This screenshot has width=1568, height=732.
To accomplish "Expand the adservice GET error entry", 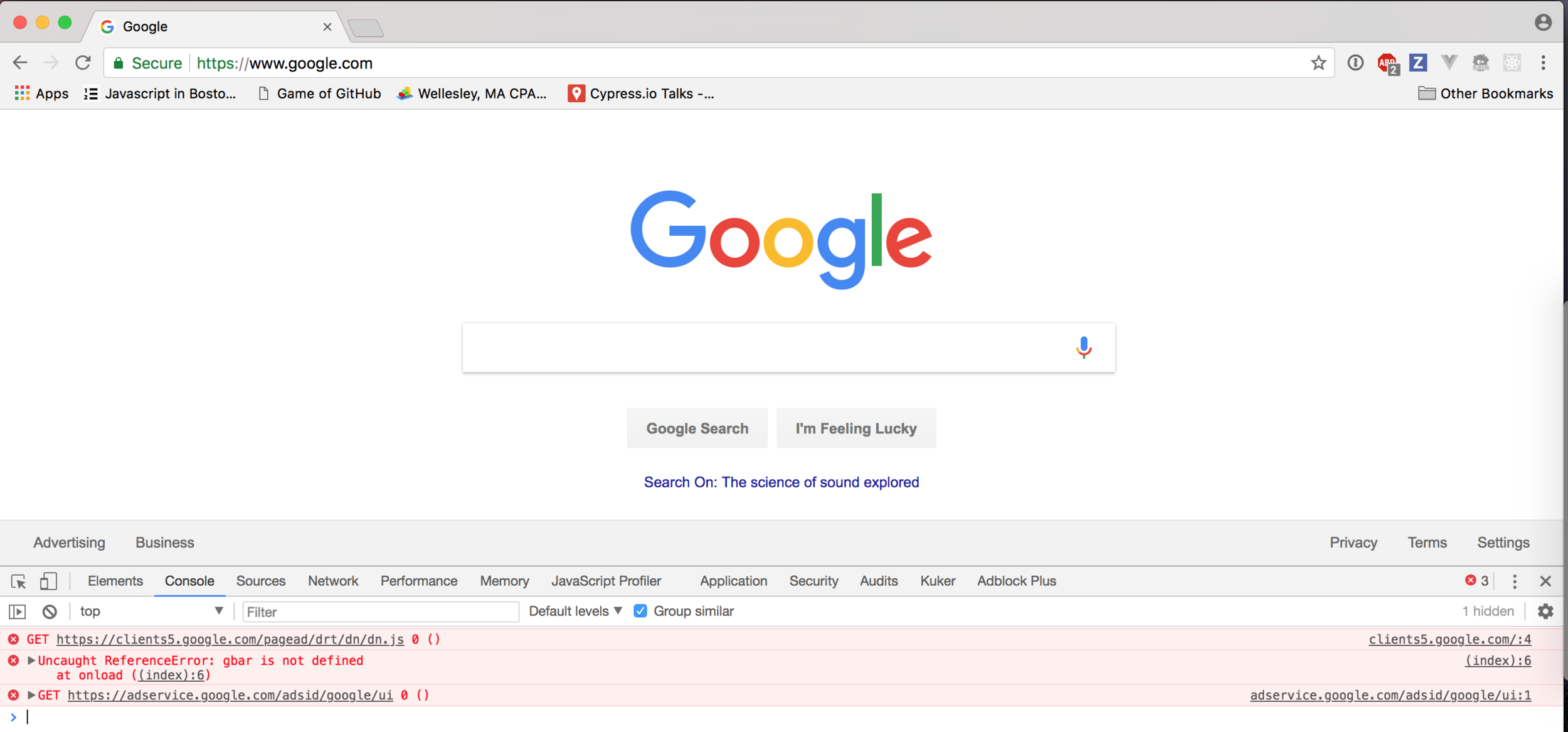I will pyautogui.click(x=31, y=695).
